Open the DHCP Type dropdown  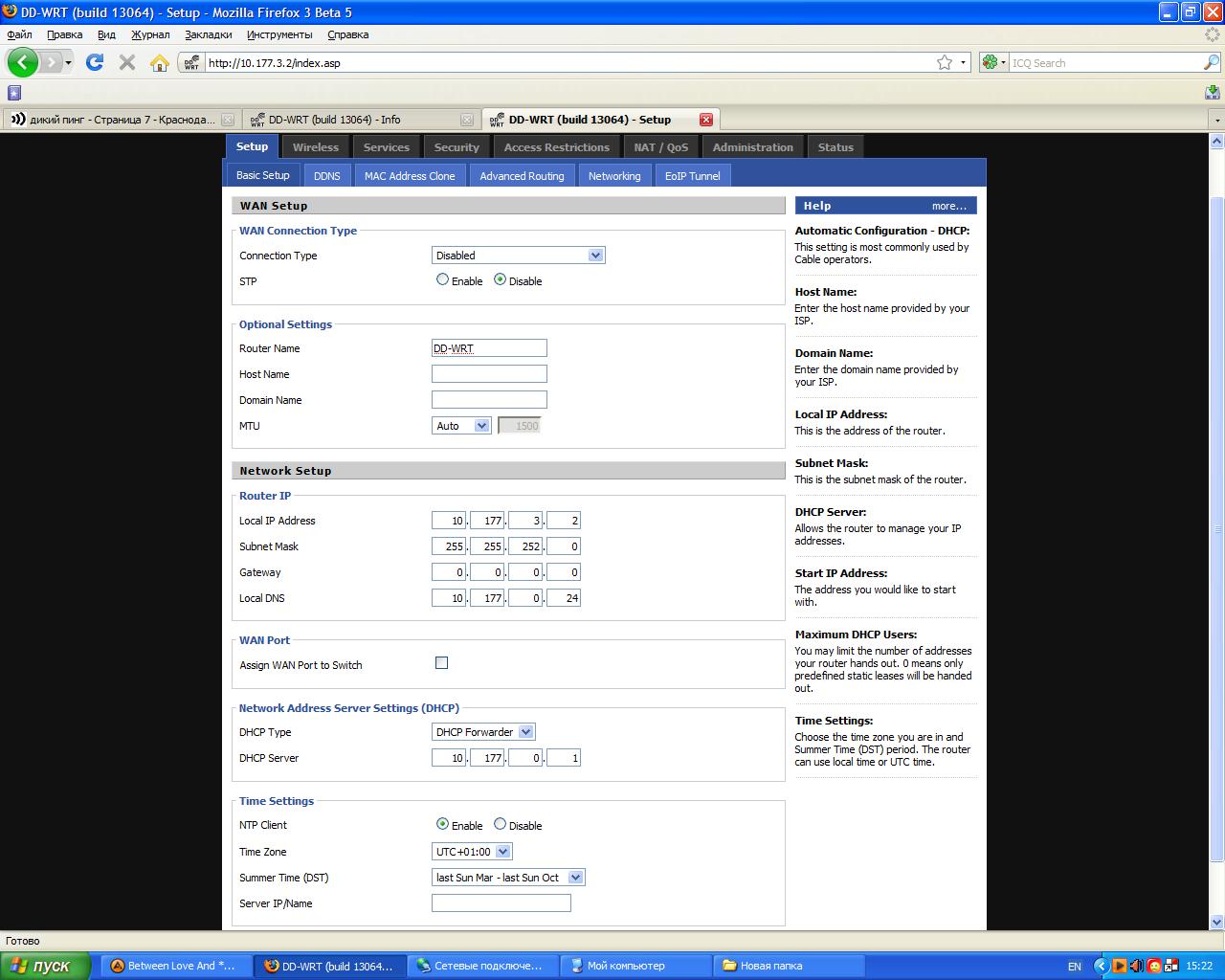pyautogui.click(x=483, y=732)
